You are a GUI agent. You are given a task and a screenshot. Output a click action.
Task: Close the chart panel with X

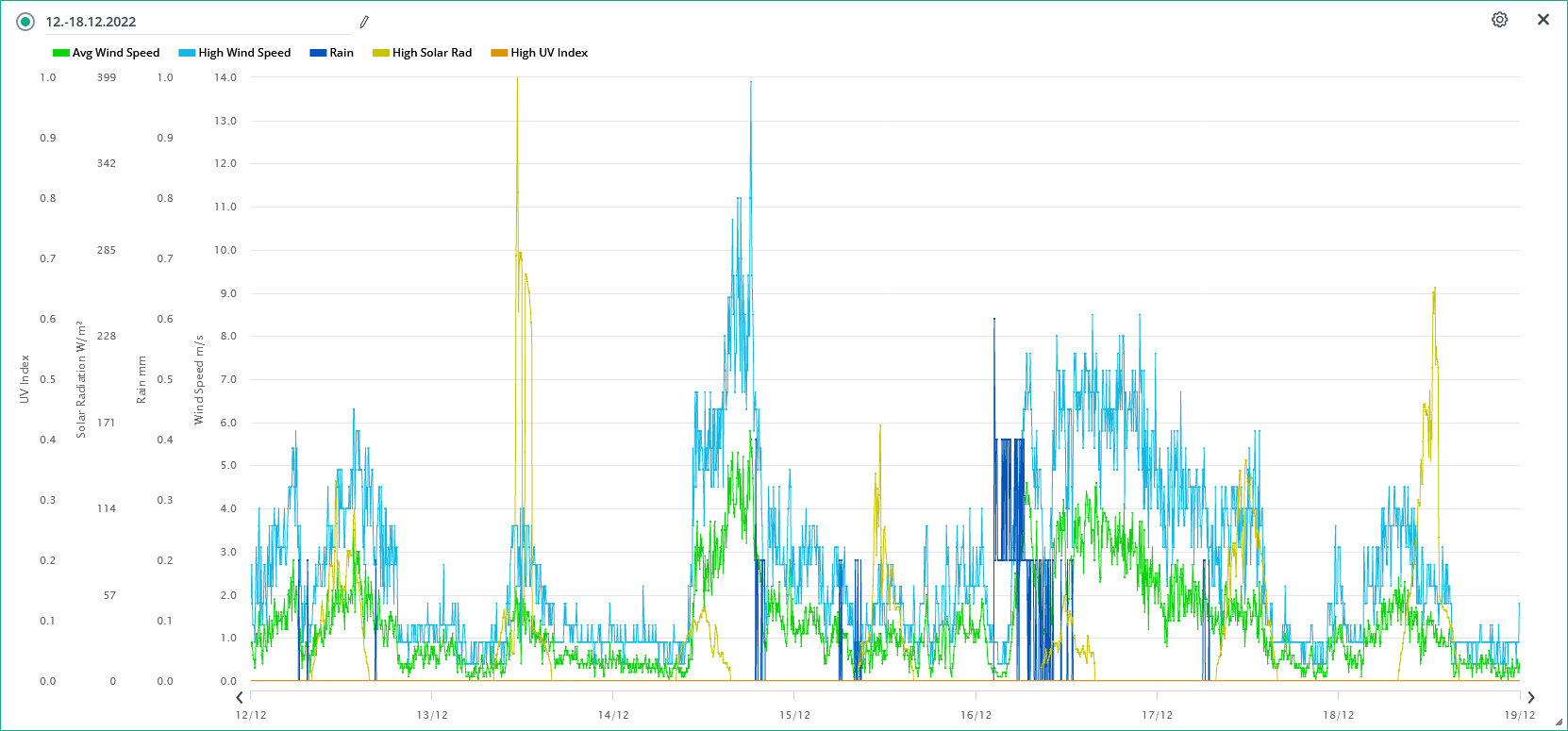(1543, 20)
